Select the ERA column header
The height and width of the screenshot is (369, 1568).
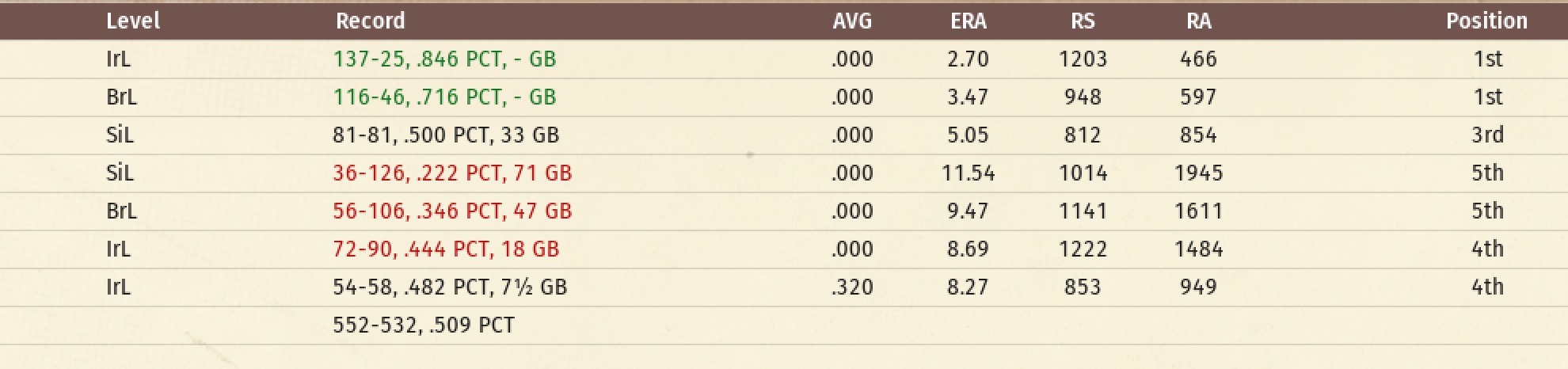pos(968,21)
